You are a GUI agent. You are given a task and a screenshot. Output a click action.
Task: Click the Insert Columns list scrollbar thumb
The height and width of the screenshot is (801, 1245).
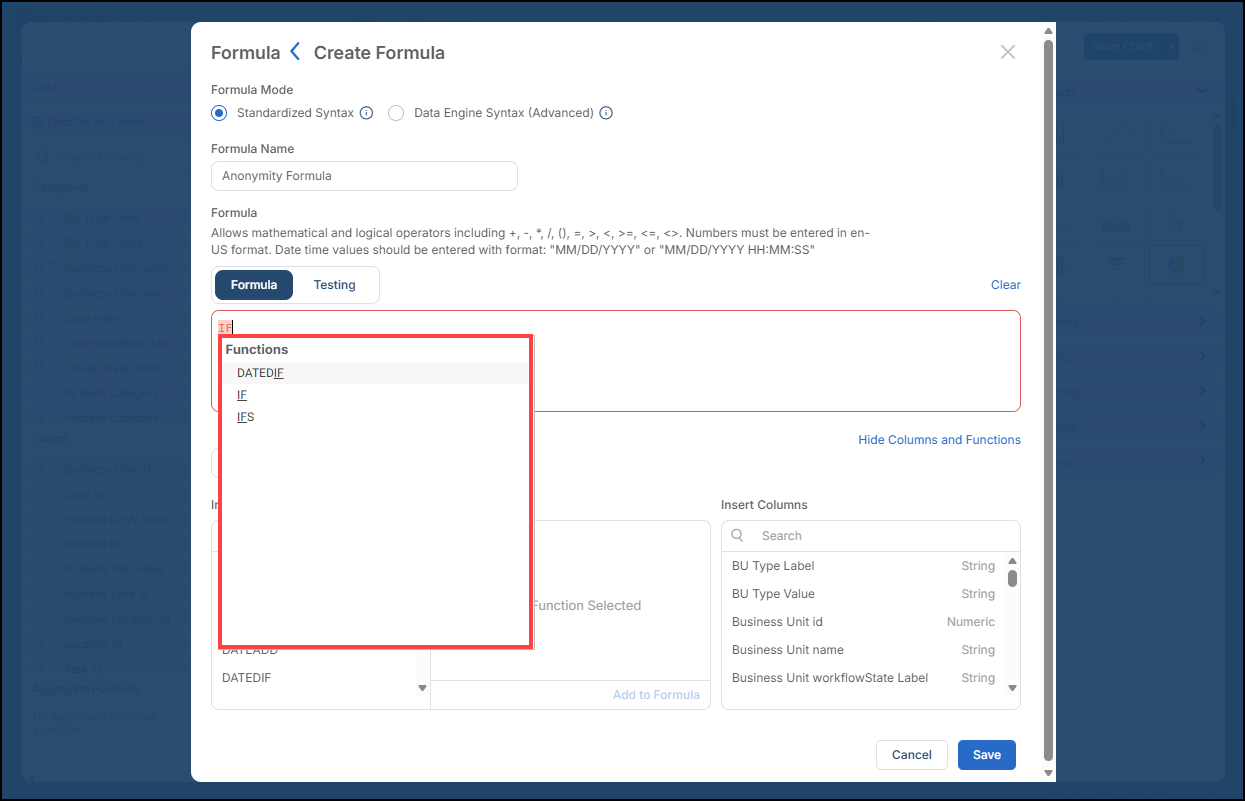click(1012, 578)
